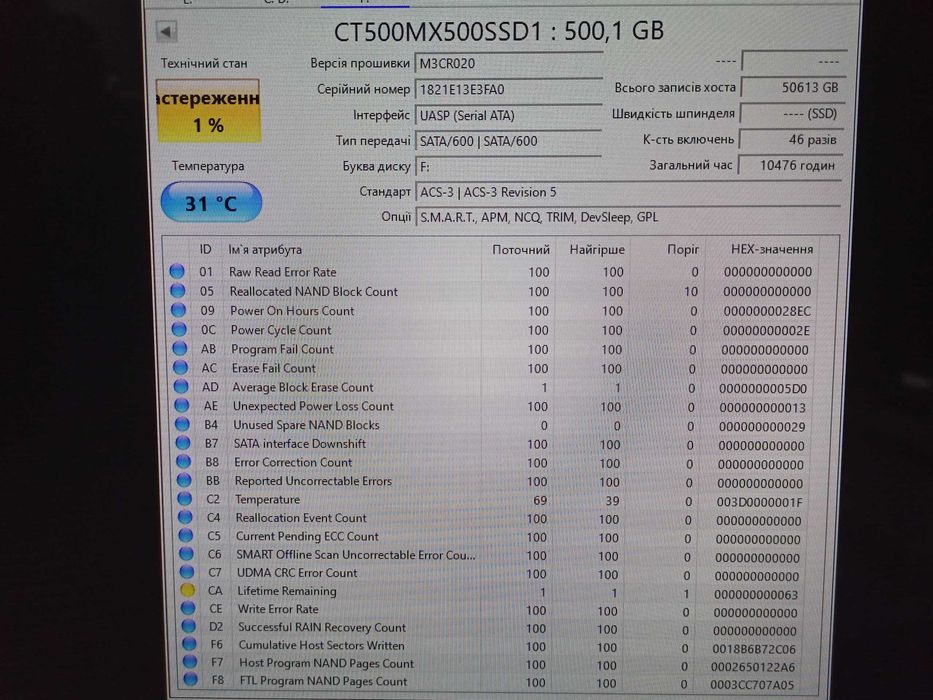Image resolution: width=933 pixels, height=700 pixels.
Task: Click the blue status icon for Power Cycle Count
Action: click(x=179, y=329)
